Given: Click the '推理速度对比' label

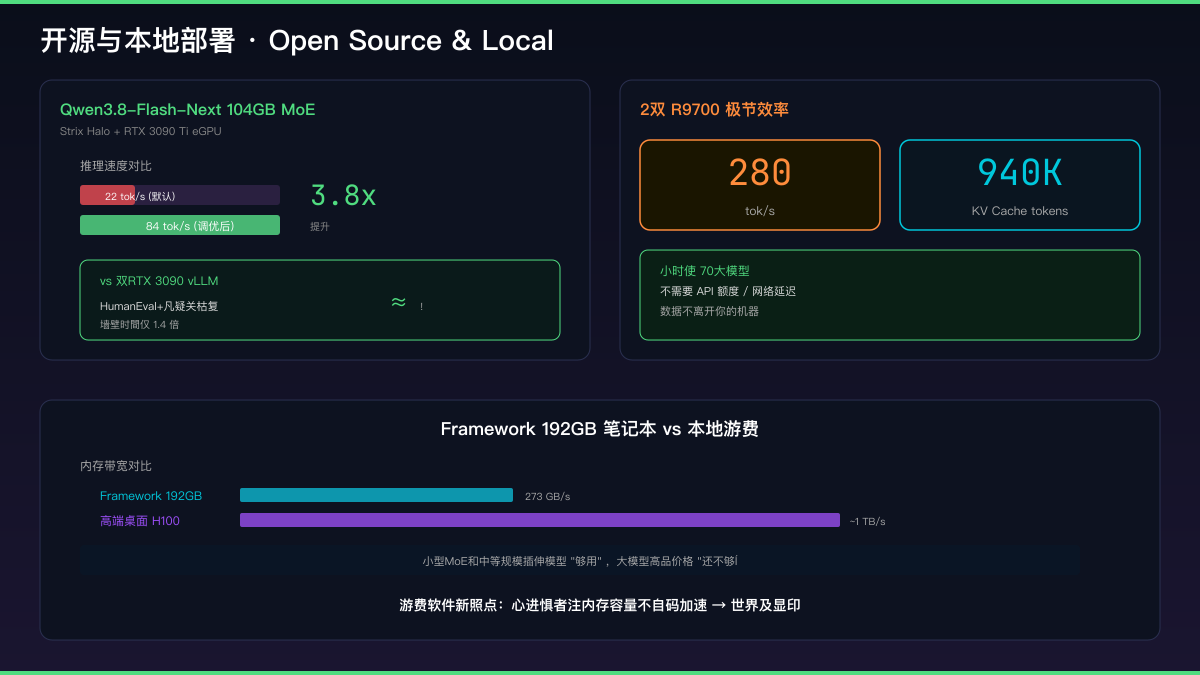Looking at the screenshot, I should click(116, 166).
